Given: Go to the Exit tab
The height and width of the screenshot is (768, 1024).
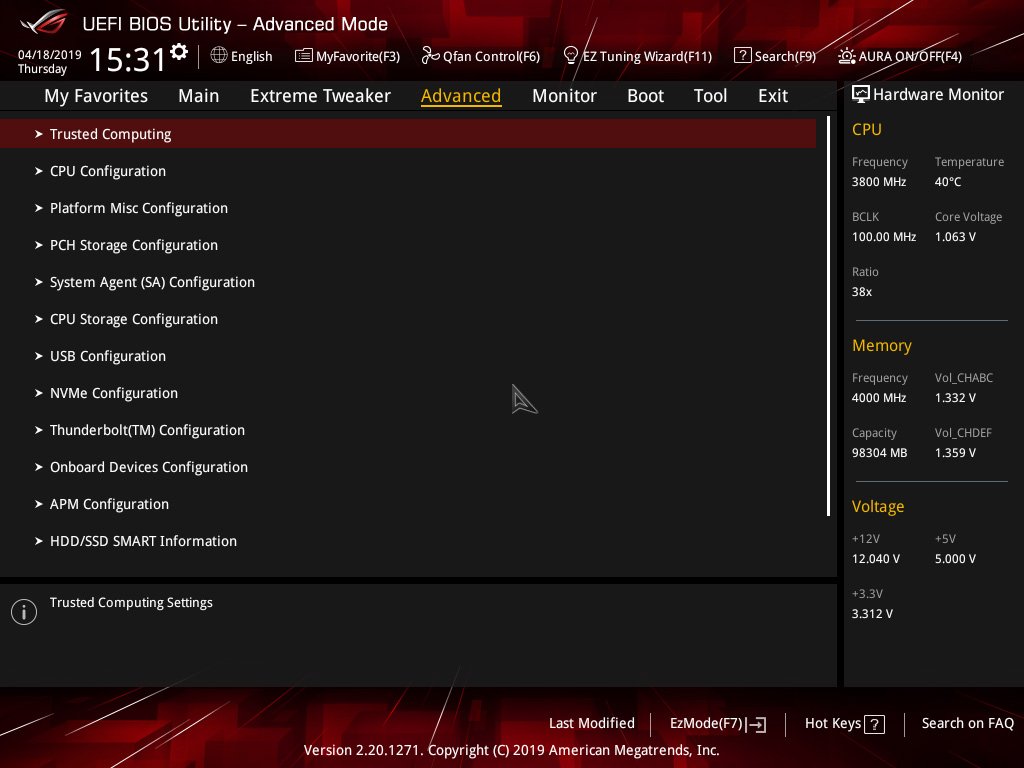Looking at the screenshot, I should pos(773,96).
